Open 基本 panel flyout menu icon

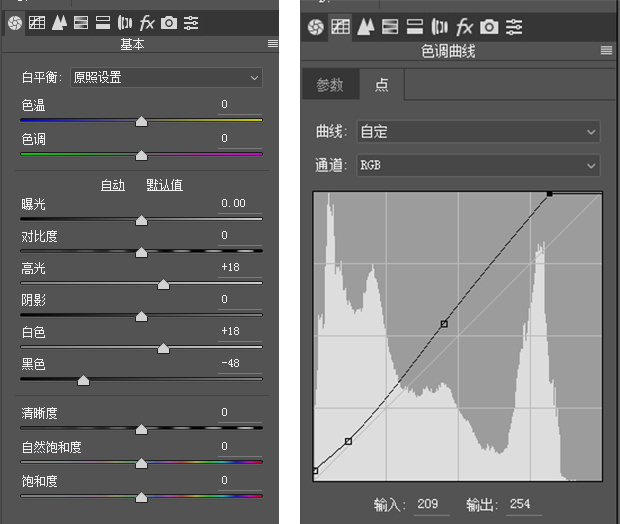(x=273, y=44)
